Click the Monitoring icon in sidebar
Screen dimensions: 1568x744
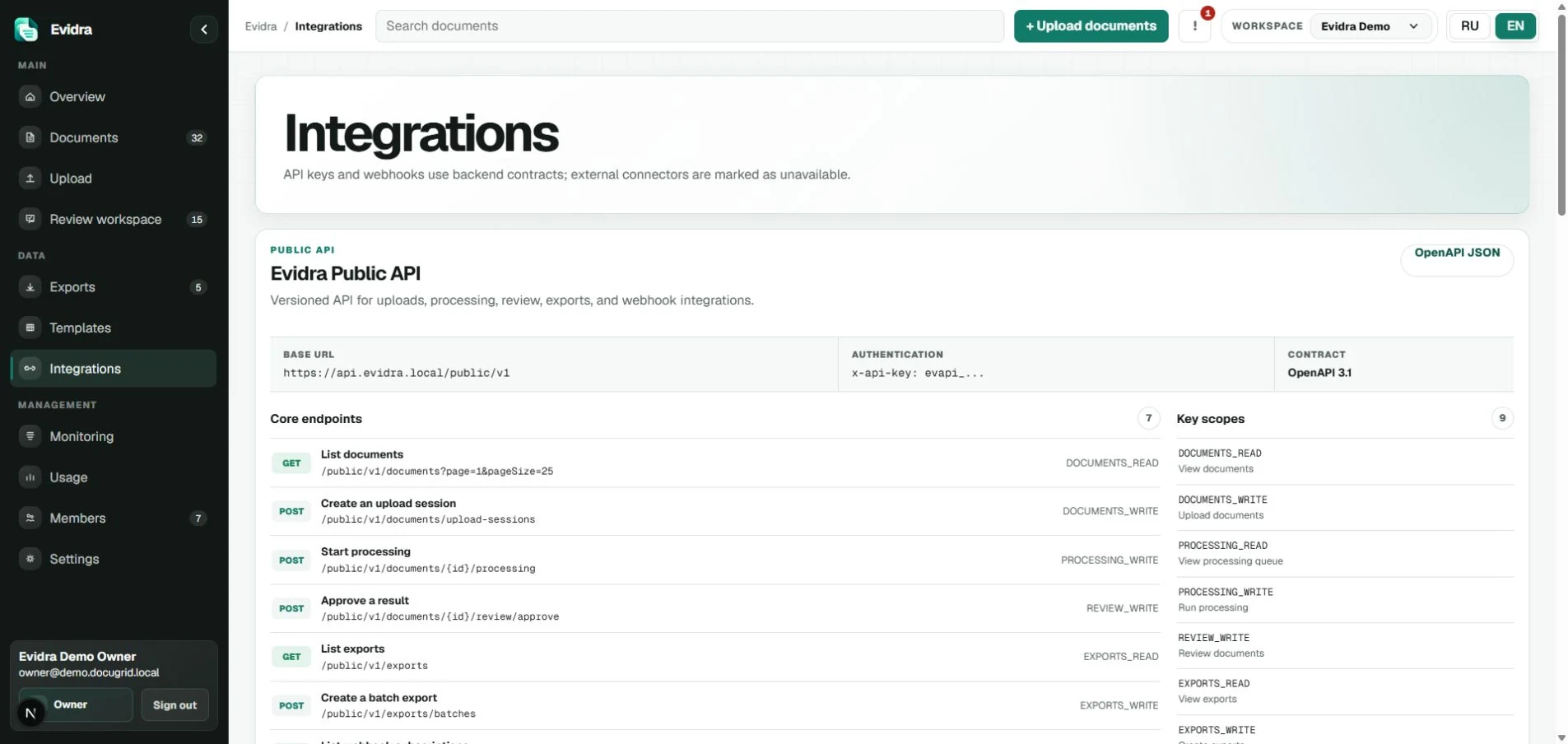[30, 436]
